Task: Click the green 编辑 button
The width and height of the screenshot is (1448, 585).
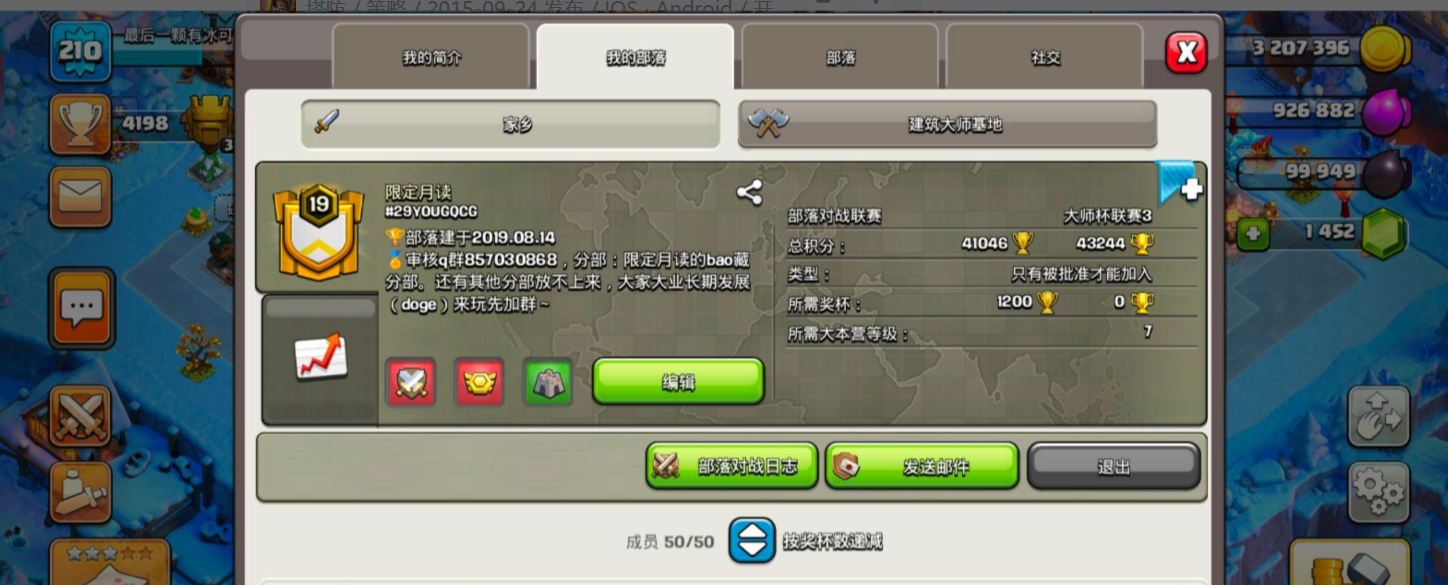Action: pos(679,382)
